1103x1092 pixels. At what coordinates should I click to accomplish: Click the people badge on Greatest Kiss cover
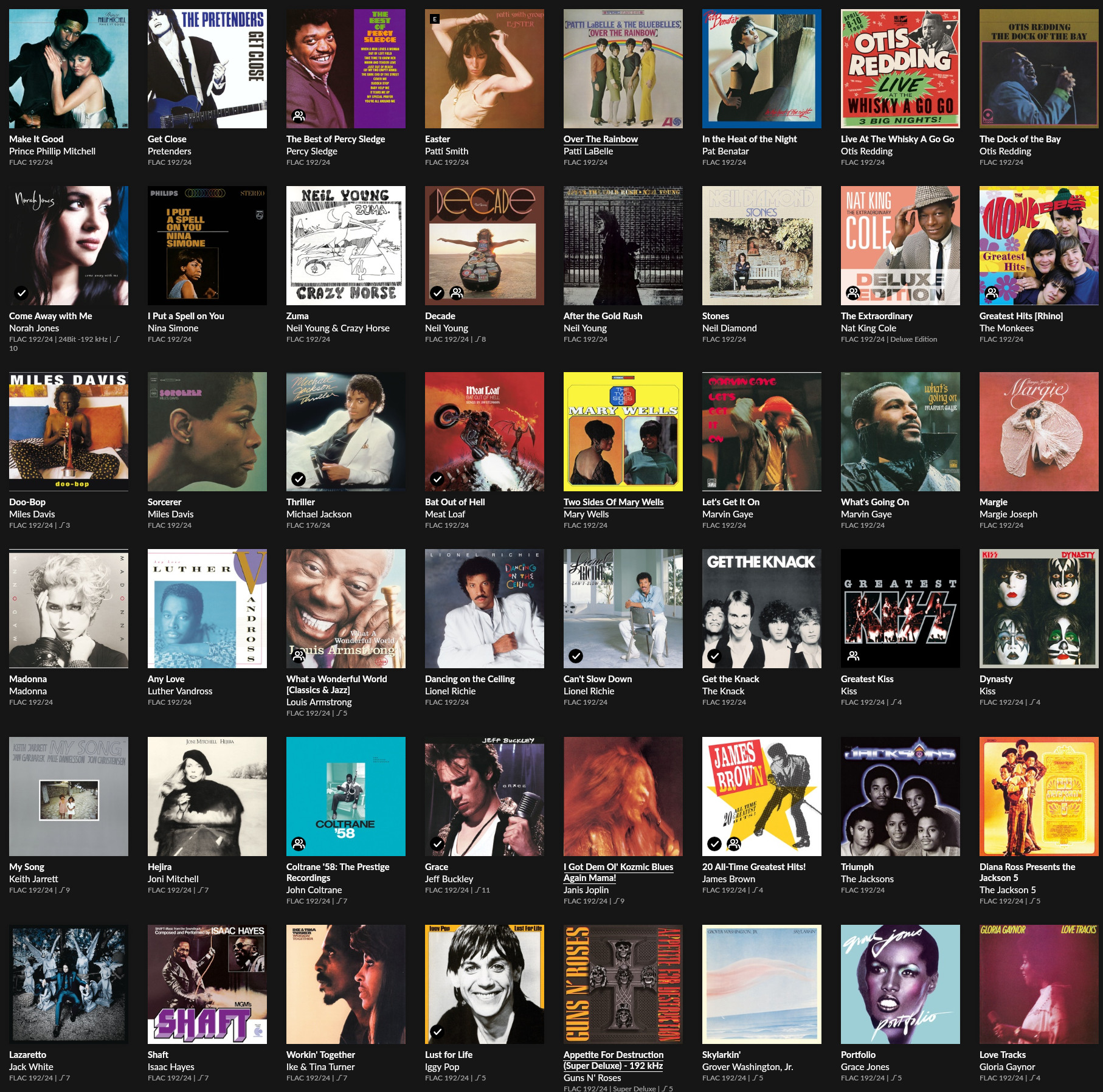[853, 656]
